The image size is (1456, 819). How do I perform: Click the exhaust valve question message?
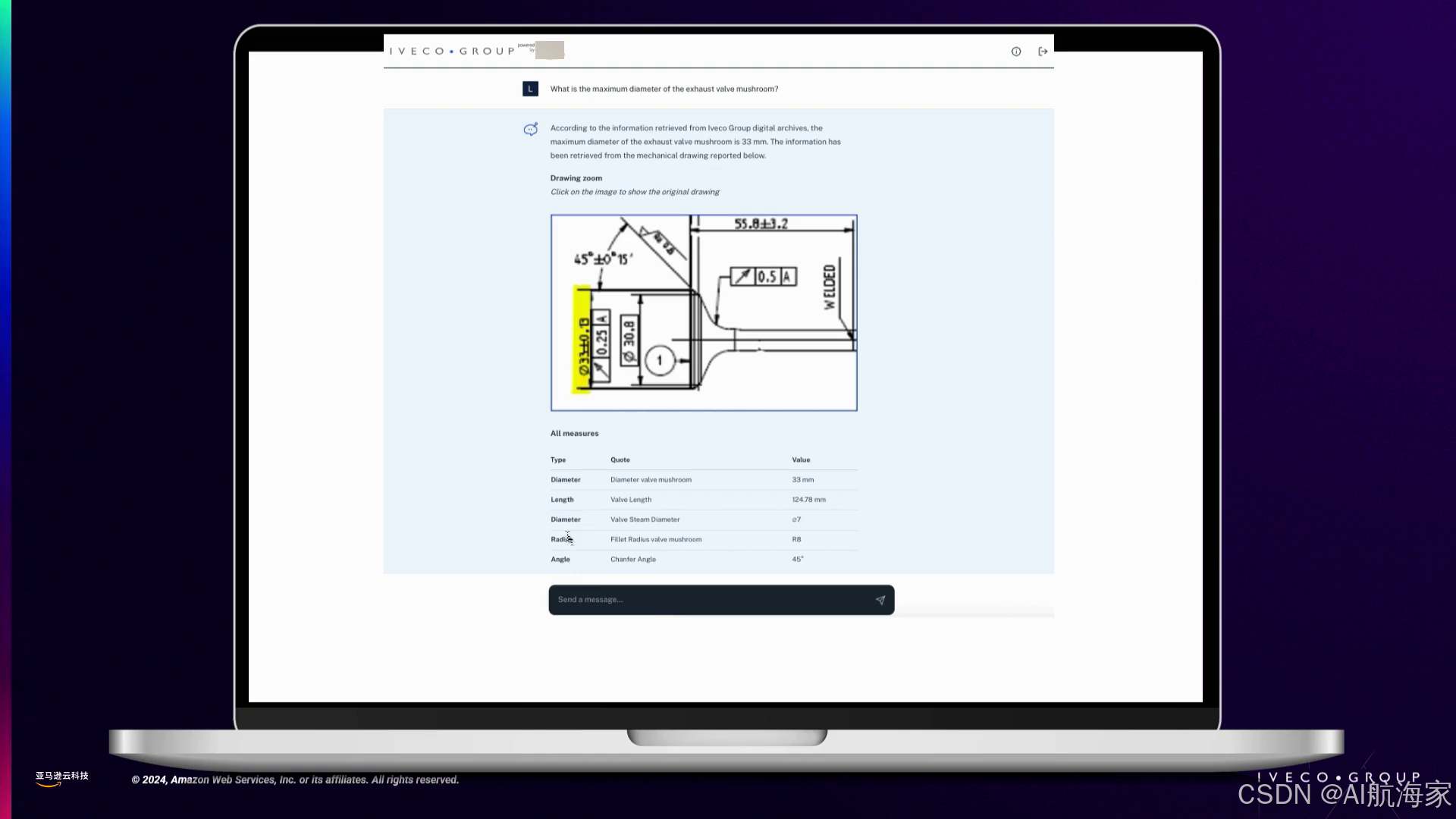pos(664,89)
